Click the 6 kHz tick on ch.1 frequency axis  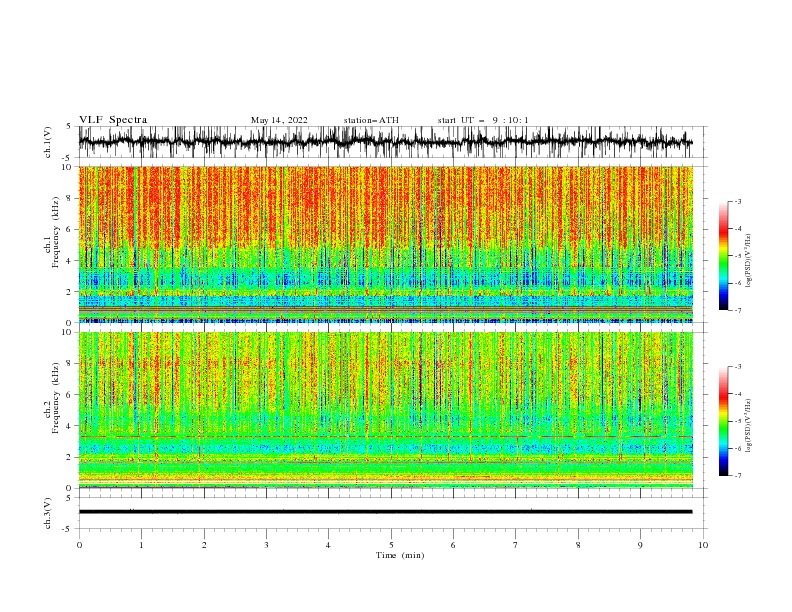click(70, 229)
